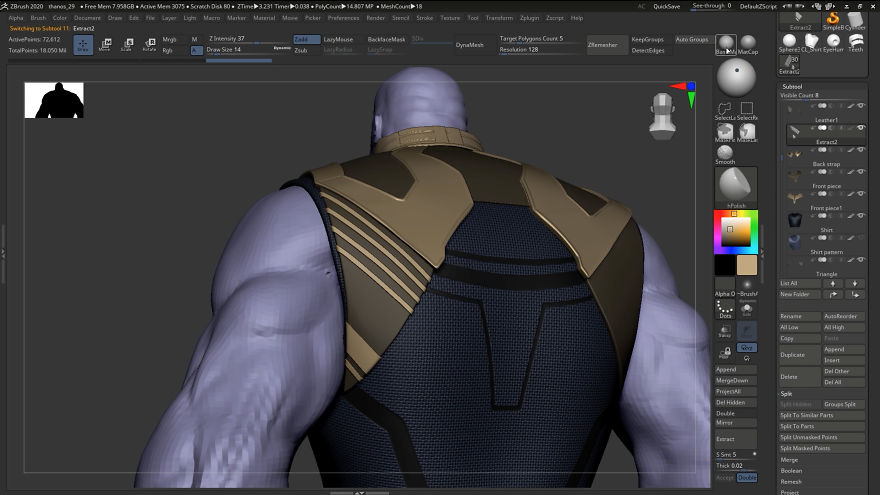880x495 pixels.
Task: Click the DynaMesh button
Action: tap(470, 45)
